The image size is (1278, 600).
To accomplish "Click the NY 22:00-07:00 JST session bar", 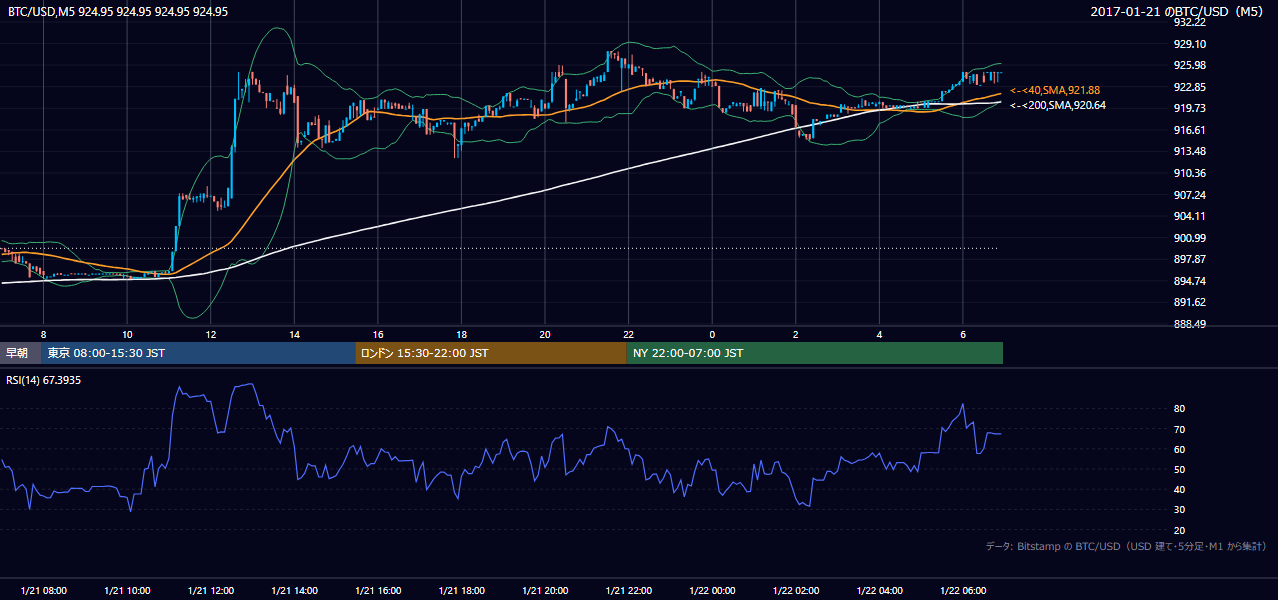I will (814, 353).
